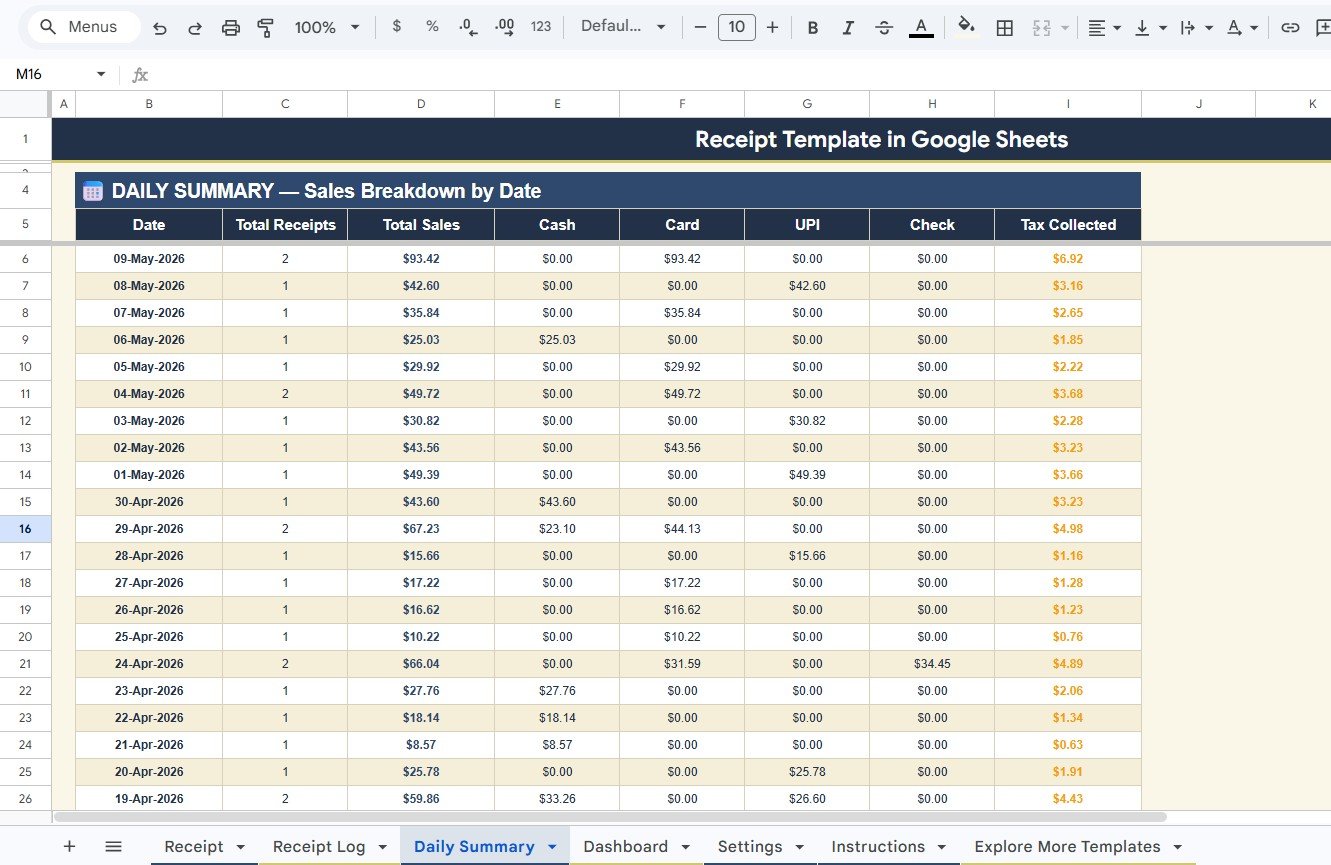Screen dimensions: 1331x865
Task: Open Dashboard tab dropdown arrow
Action: click(x=685, y=847)
